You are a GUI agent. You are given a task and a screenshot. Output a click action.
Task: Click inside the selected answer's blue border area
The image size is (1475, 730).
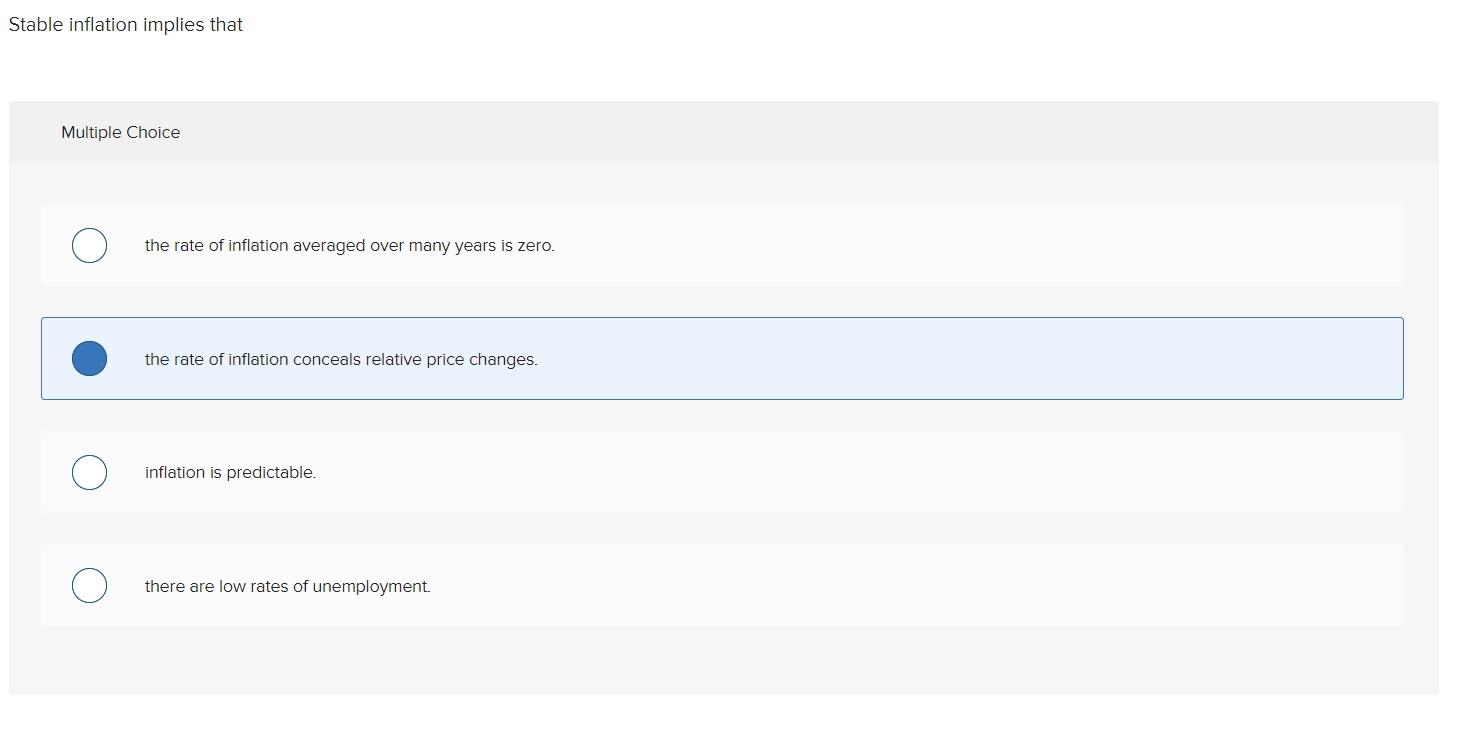tap(900, 358)
